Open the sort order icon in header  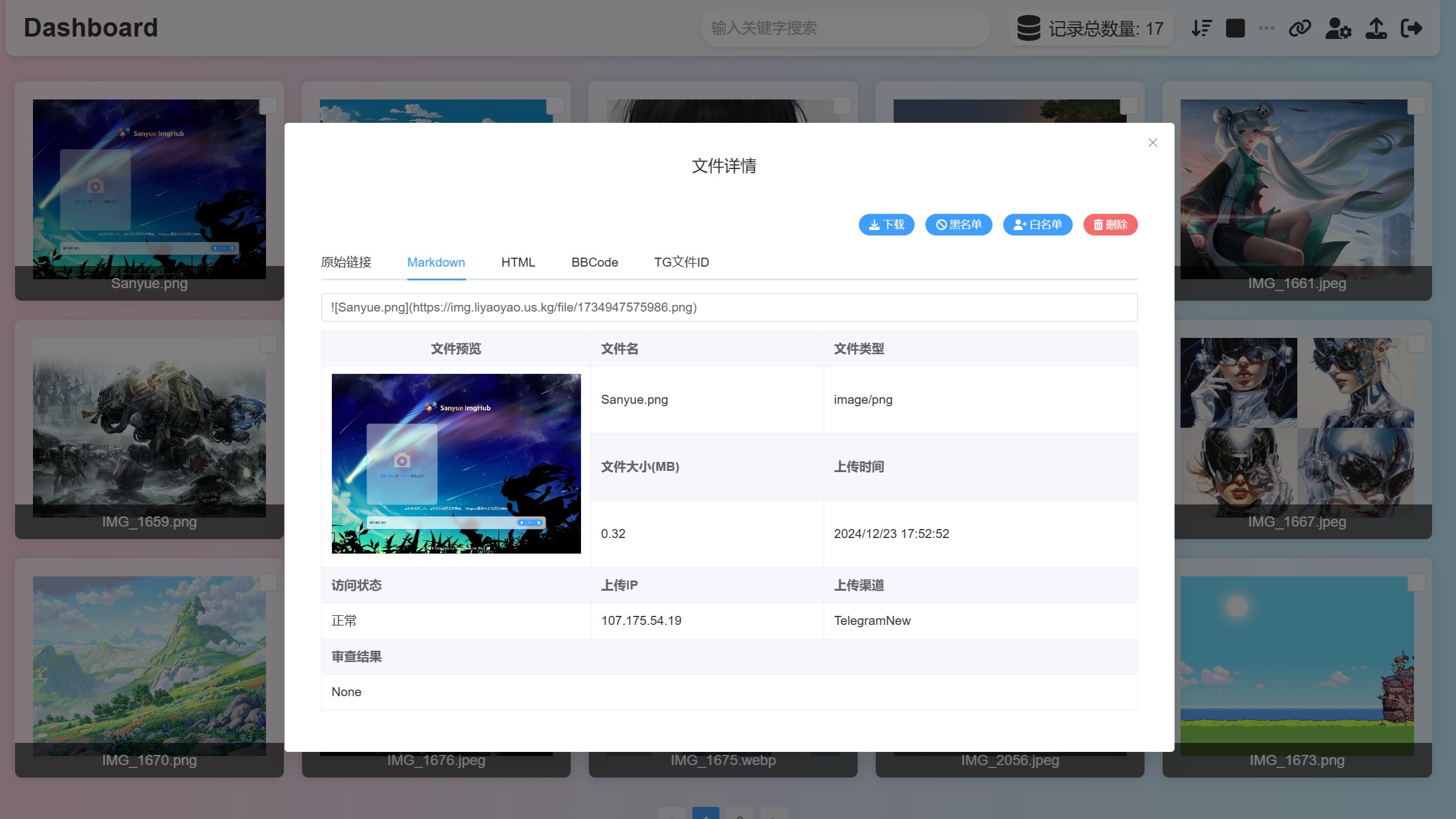coord(1201,28)
